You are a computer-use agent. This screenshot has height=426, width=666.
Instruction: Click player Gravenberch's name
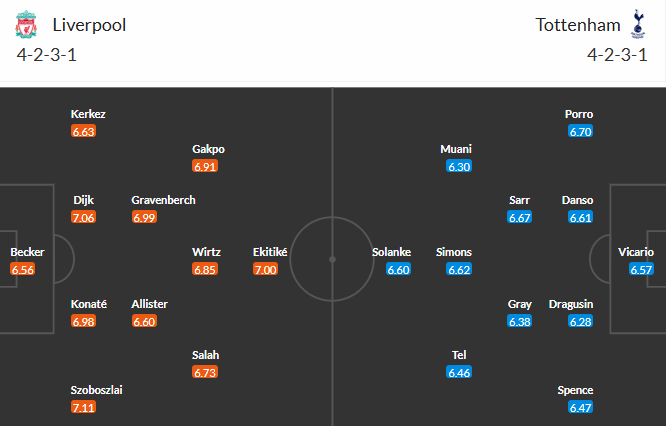163,200
